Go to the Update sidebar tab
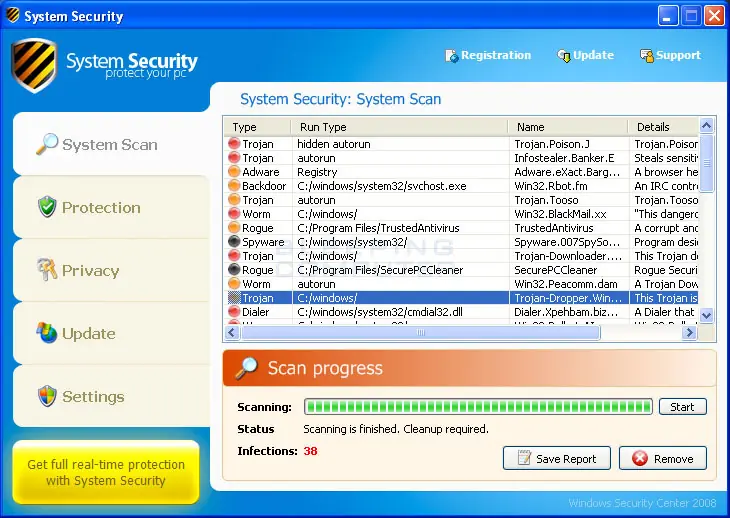 coord(111,333)
